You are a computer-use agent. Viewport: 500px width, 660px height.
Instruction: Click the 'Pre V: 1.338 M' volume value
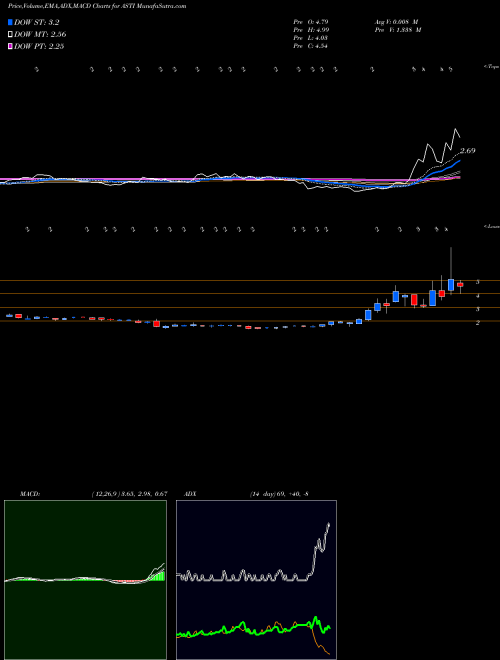399,30
